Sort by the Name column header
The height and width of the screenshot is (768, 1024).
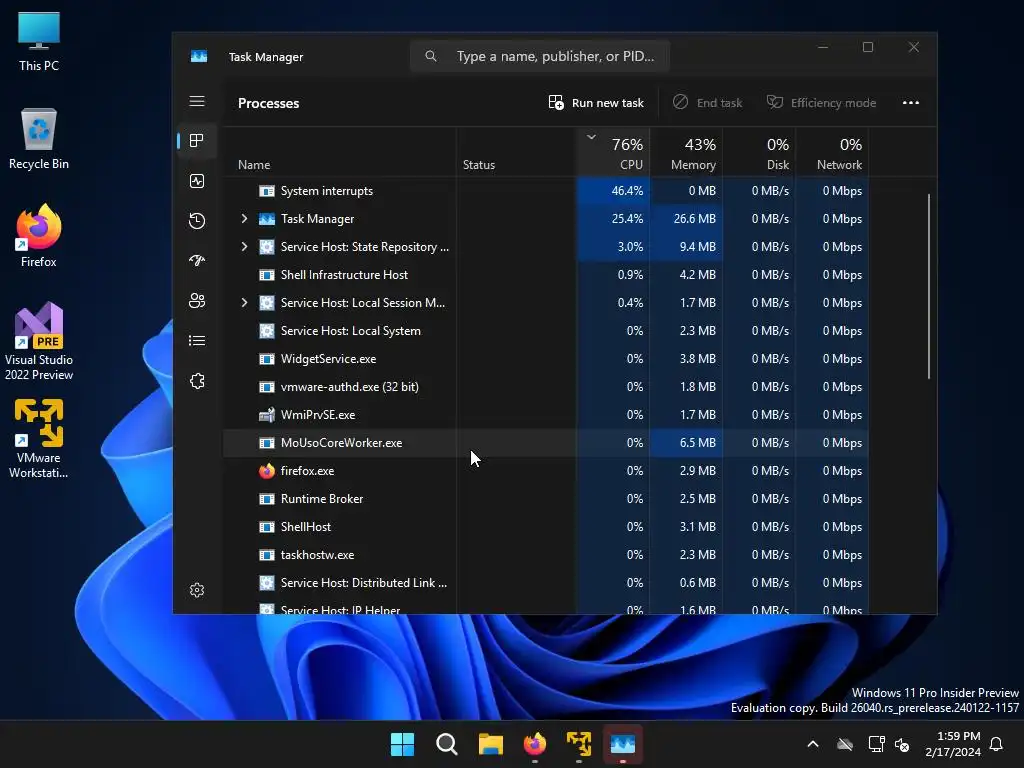[254, 165]
